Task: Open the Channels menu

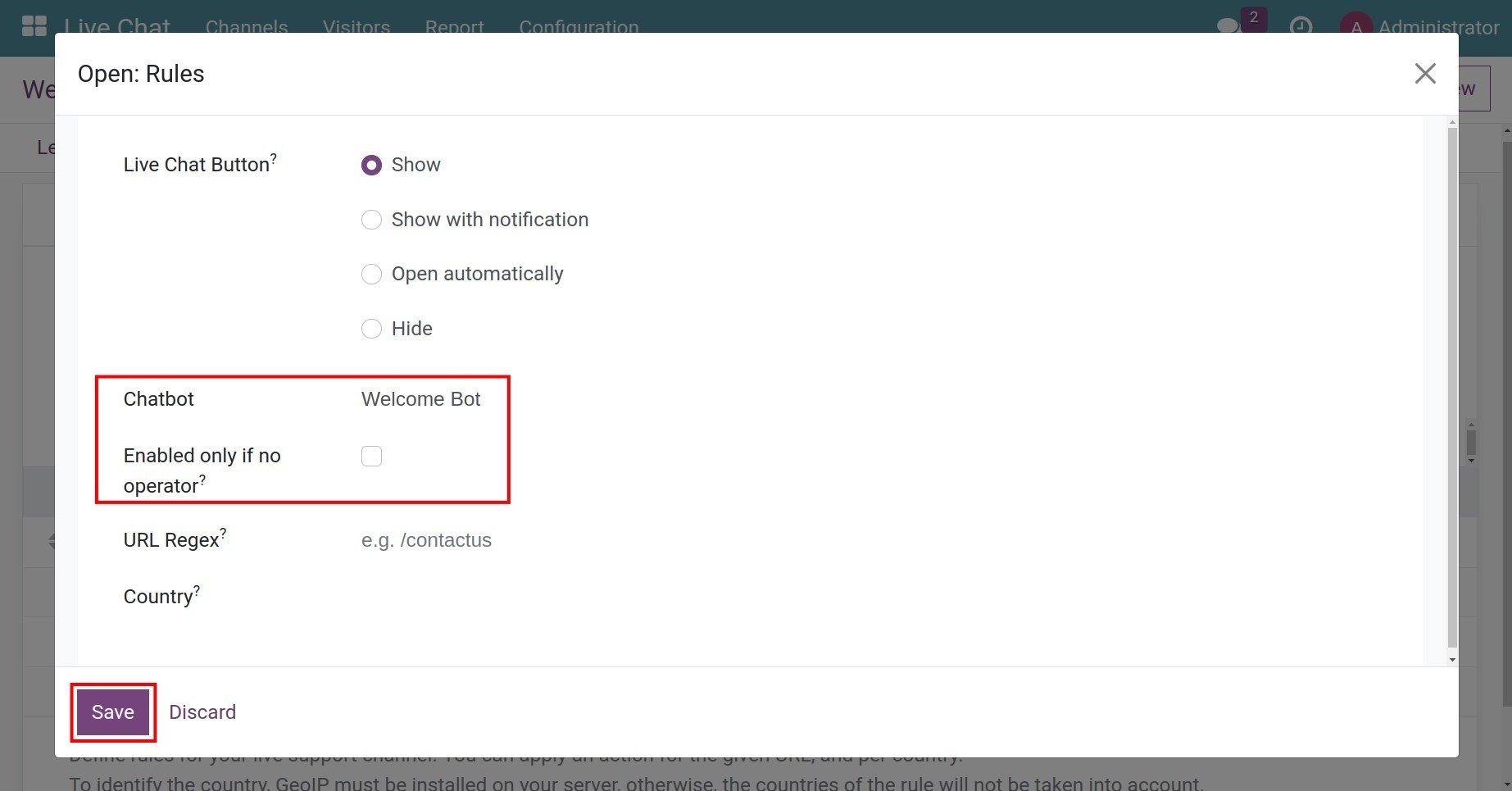Action: tap(247, 26)
